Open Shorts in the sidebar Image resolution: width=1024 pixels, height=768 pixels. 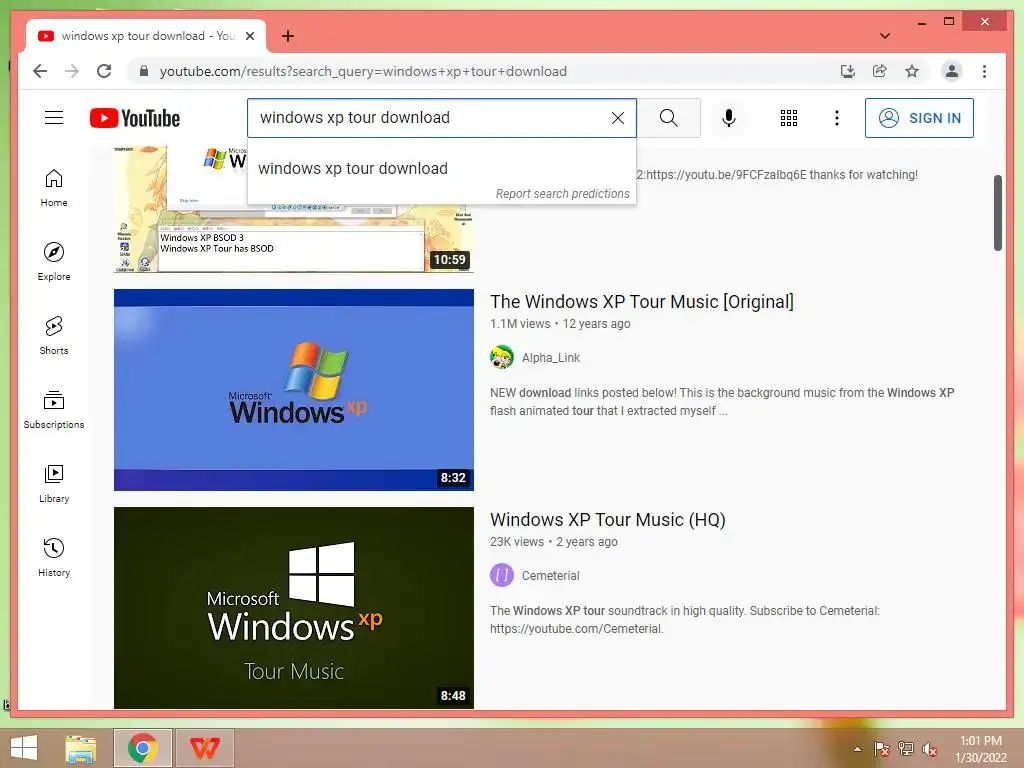[54, 336]
